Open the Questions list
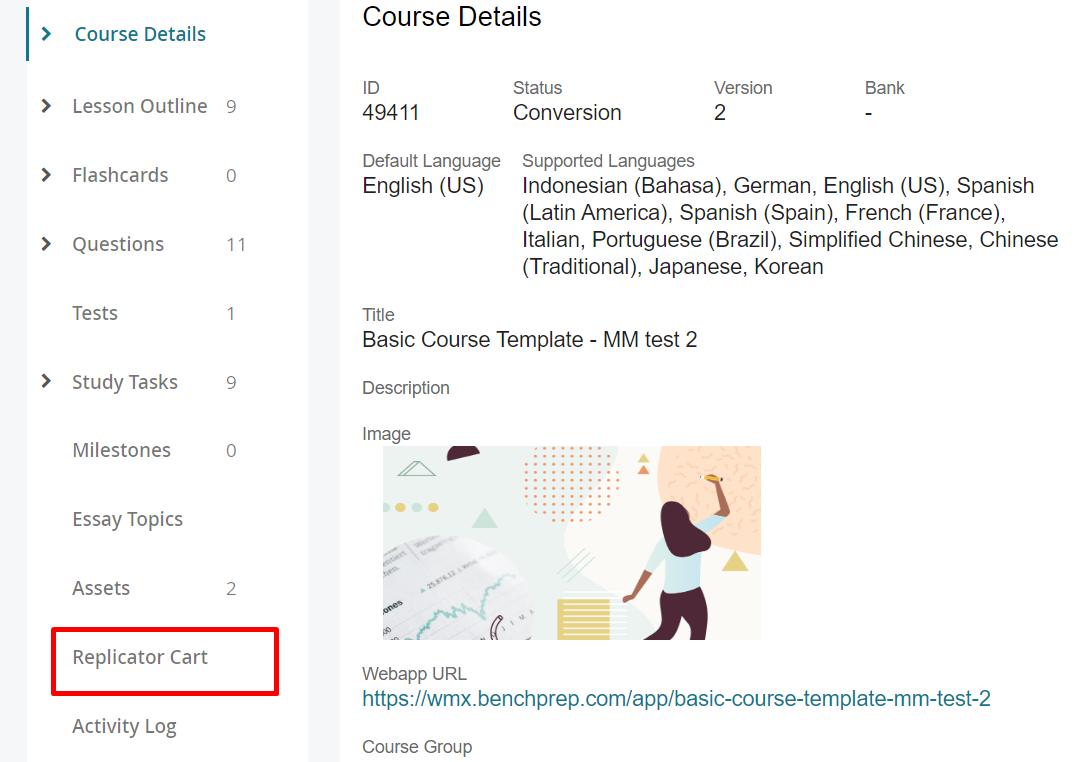 coord(118,243)
